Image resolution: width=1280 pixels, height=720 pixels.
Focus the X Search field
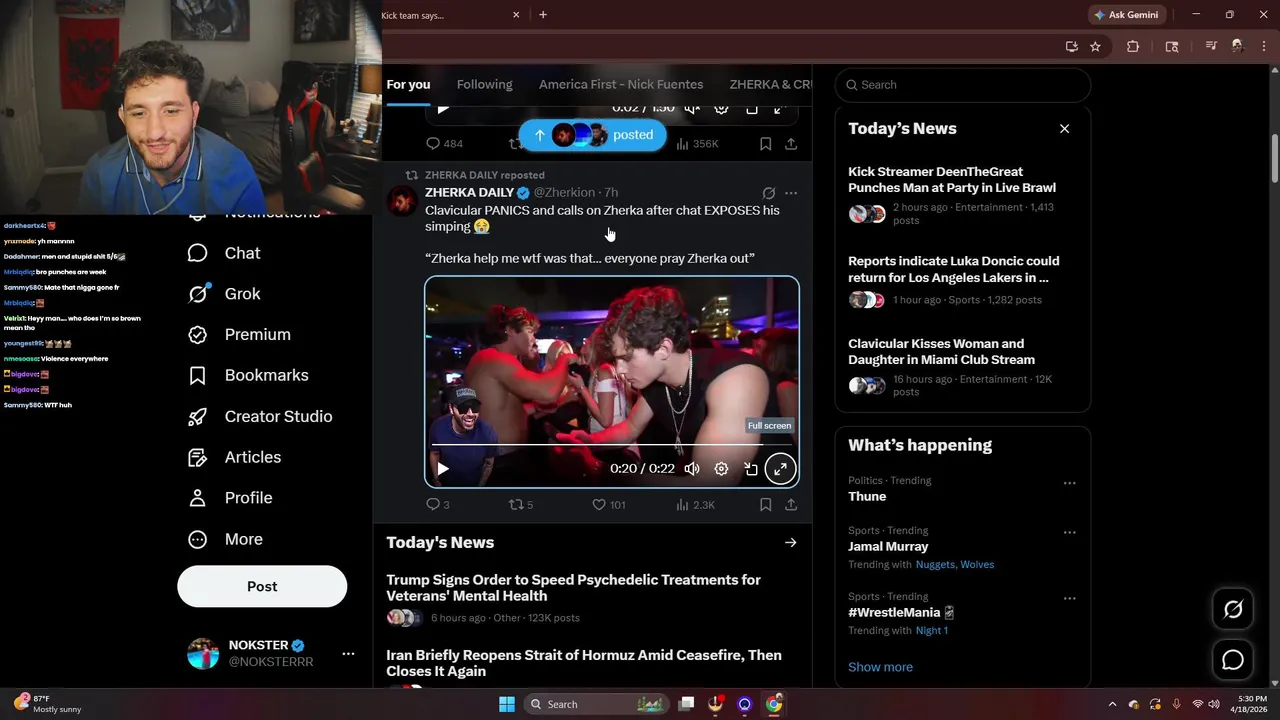point(962,85)
